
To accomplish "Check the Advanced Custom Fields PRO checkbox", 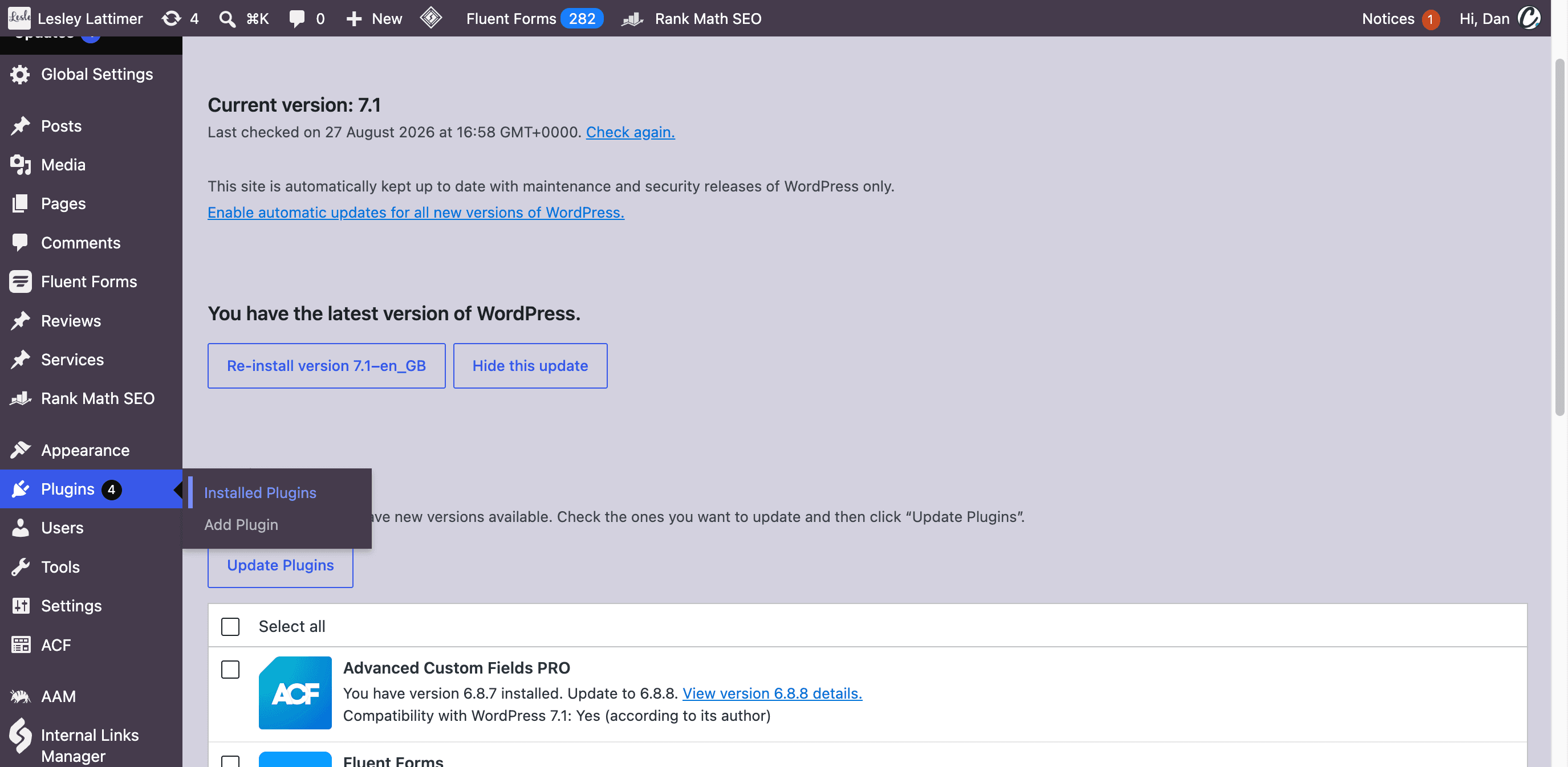I will click(230, 670).
